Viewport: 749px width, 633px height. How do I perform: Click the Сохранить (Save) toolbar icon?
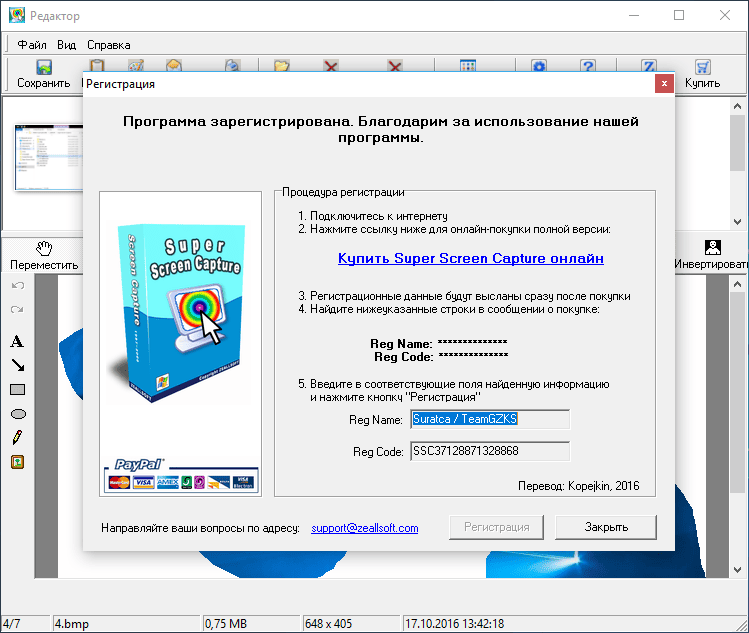tap(43, 69)
